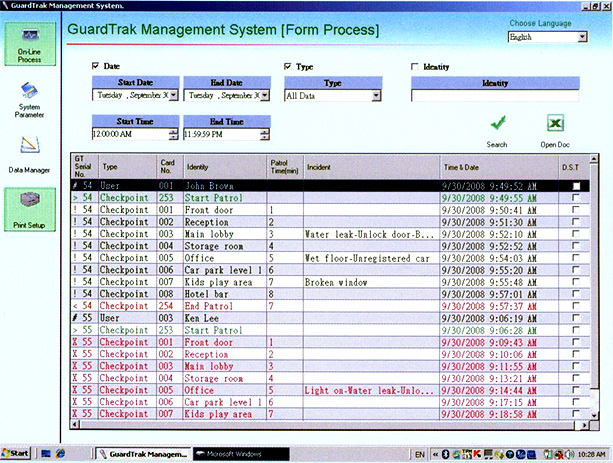Click the Identity input field
This screenshot has width=613, height=463.
click(x=495, y=96)
